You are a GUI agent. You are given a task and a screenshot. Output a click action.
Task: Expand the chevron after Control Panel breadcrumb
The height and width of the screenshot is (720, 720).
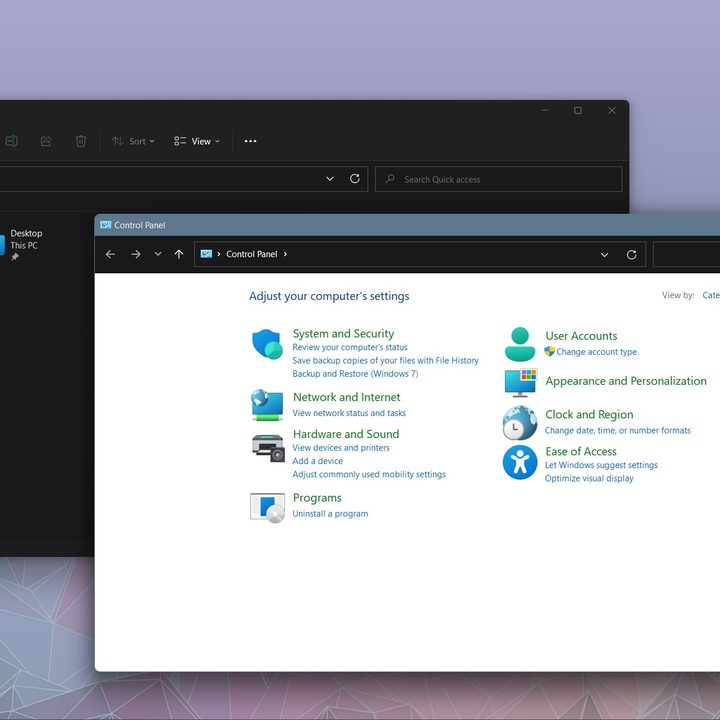point(285,254)
